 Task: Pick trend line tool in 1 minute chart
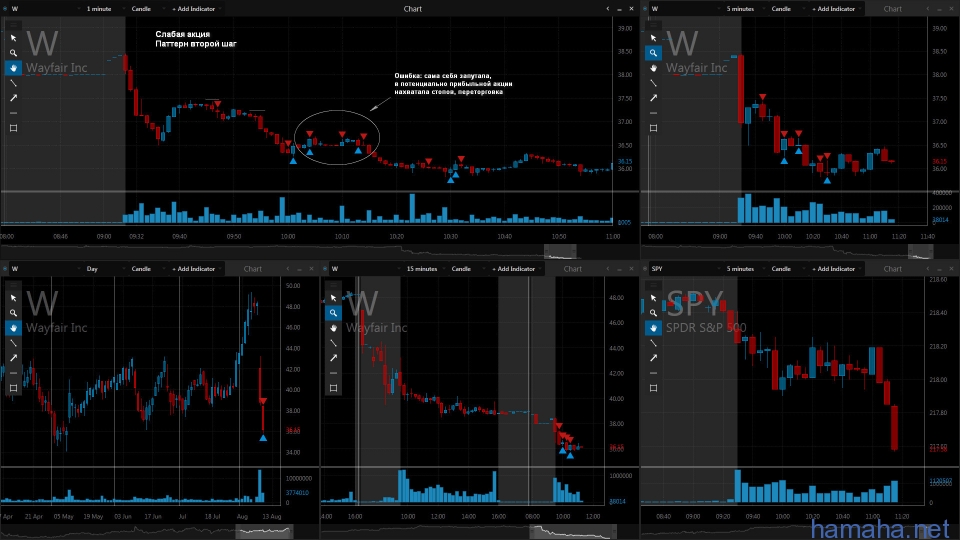click(13, 83)
